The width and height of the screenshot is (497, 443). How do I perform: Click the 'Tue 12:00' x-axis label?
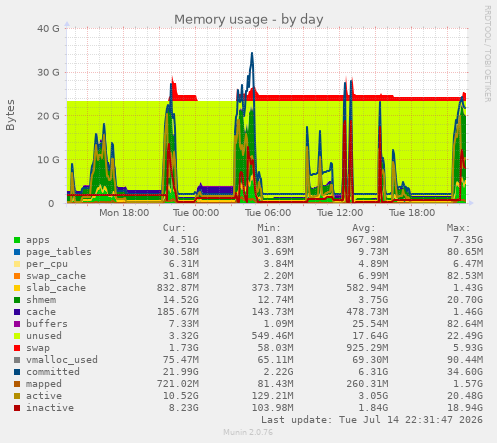[340, 213]
